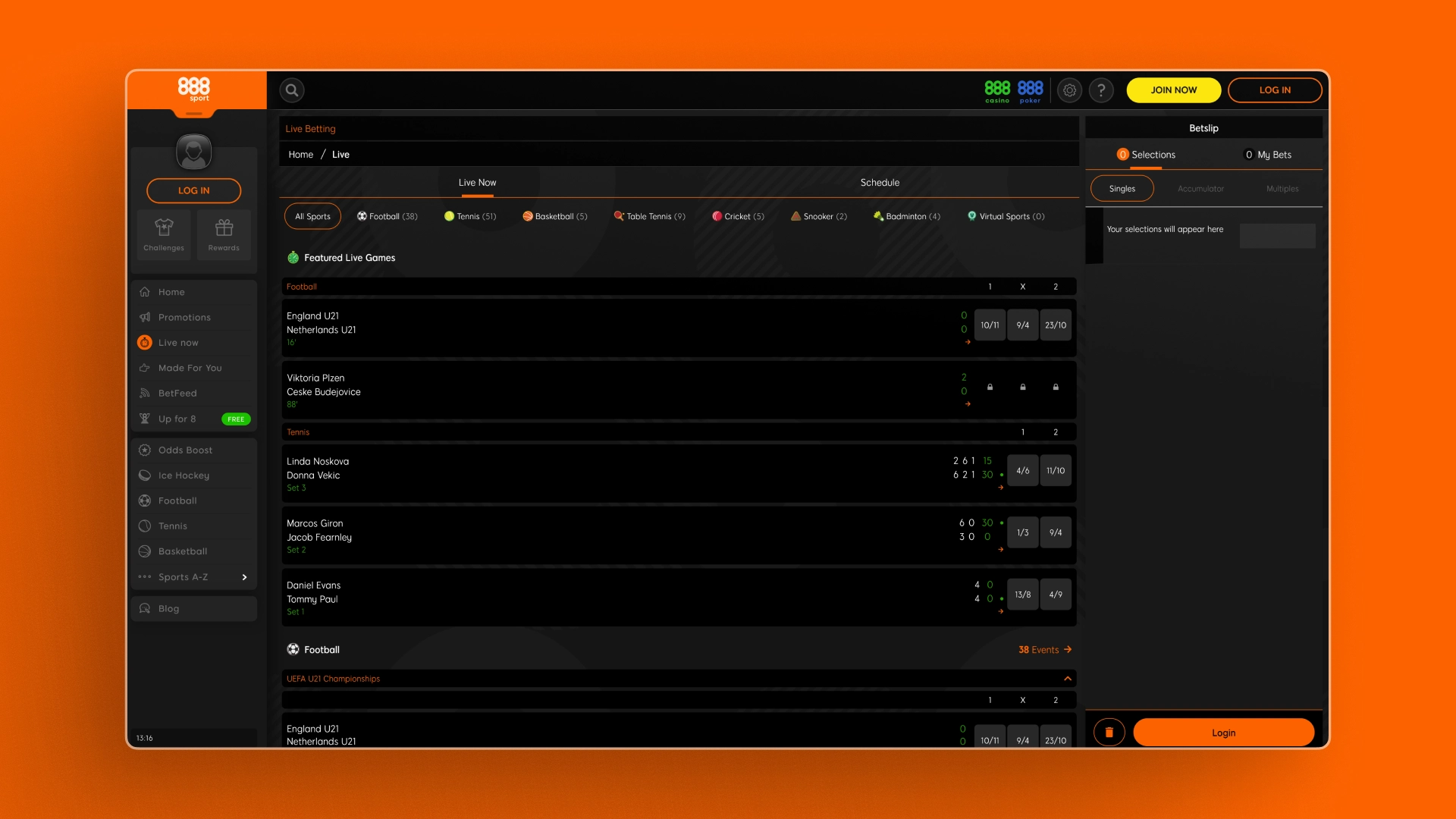The image size is (1456, 819).
Task: Pick featured England U21 at 10/11
Action: coord(990,325)
